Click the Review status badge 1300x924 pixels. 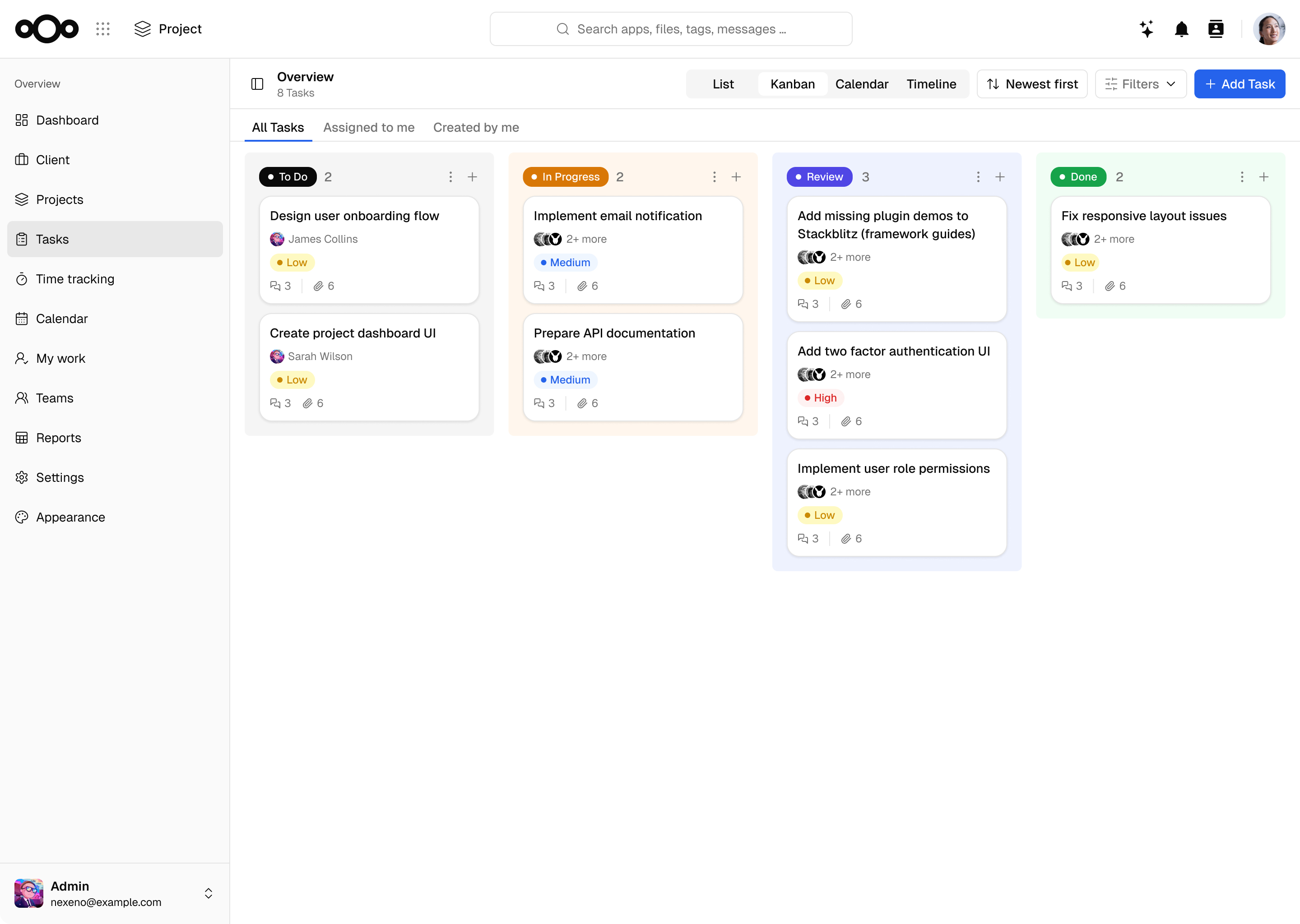pyautogui.click(x=819, y=177)
